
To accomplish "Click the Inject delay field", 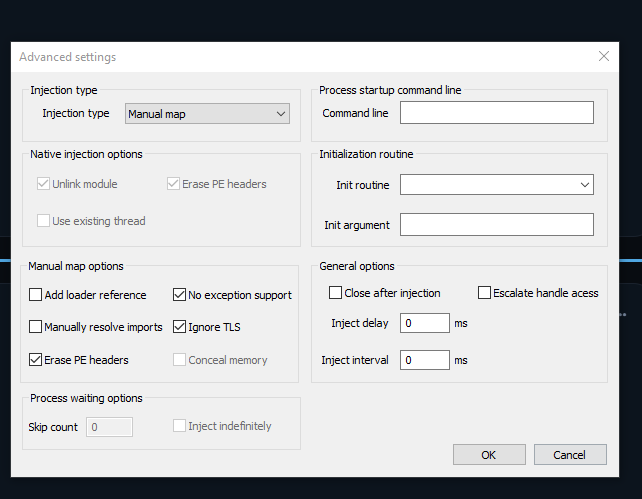I will pos(424,324).
